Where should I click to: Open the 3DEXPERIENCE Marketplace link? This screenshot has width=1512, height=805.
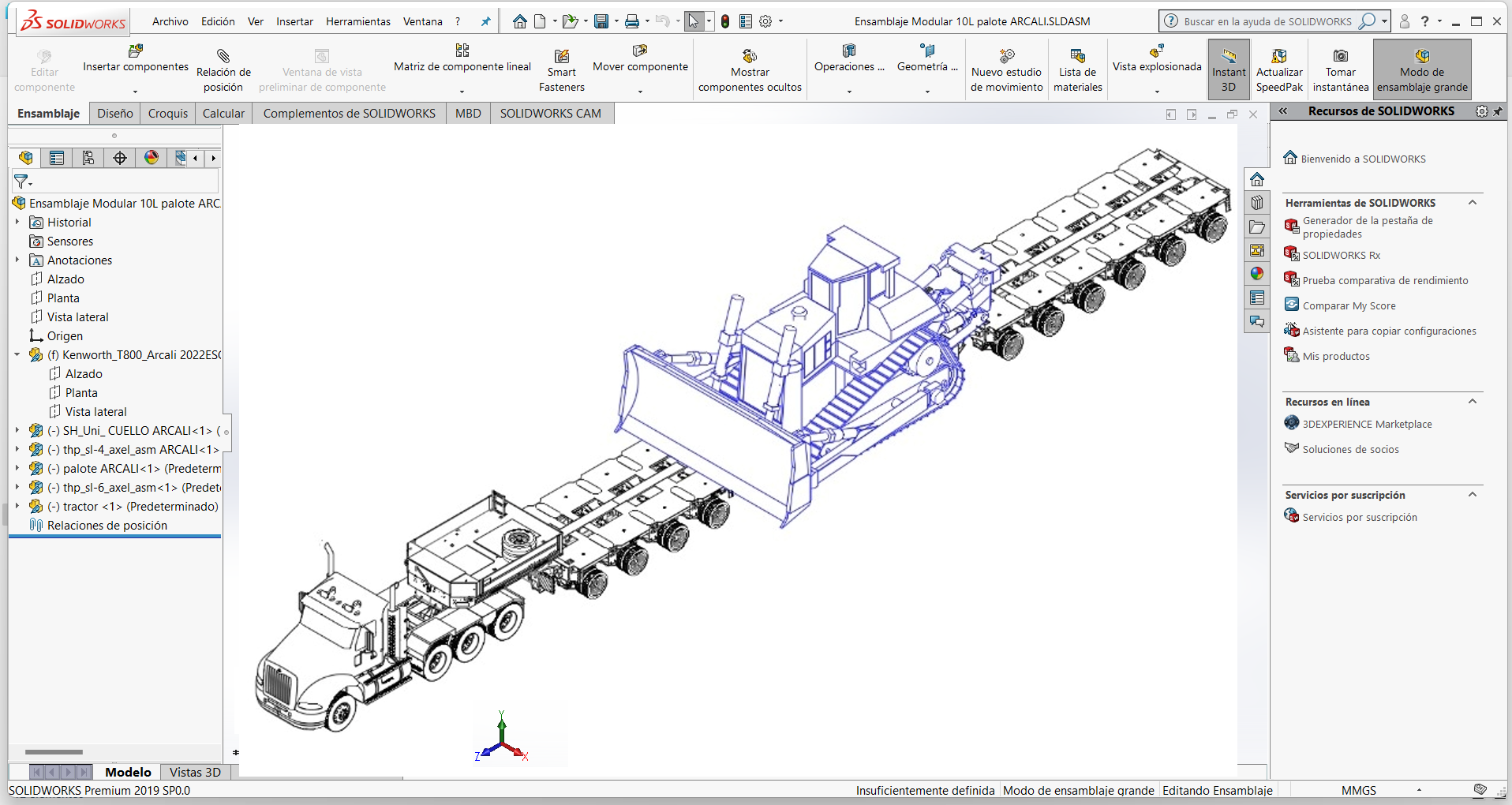pos(1367,425)
